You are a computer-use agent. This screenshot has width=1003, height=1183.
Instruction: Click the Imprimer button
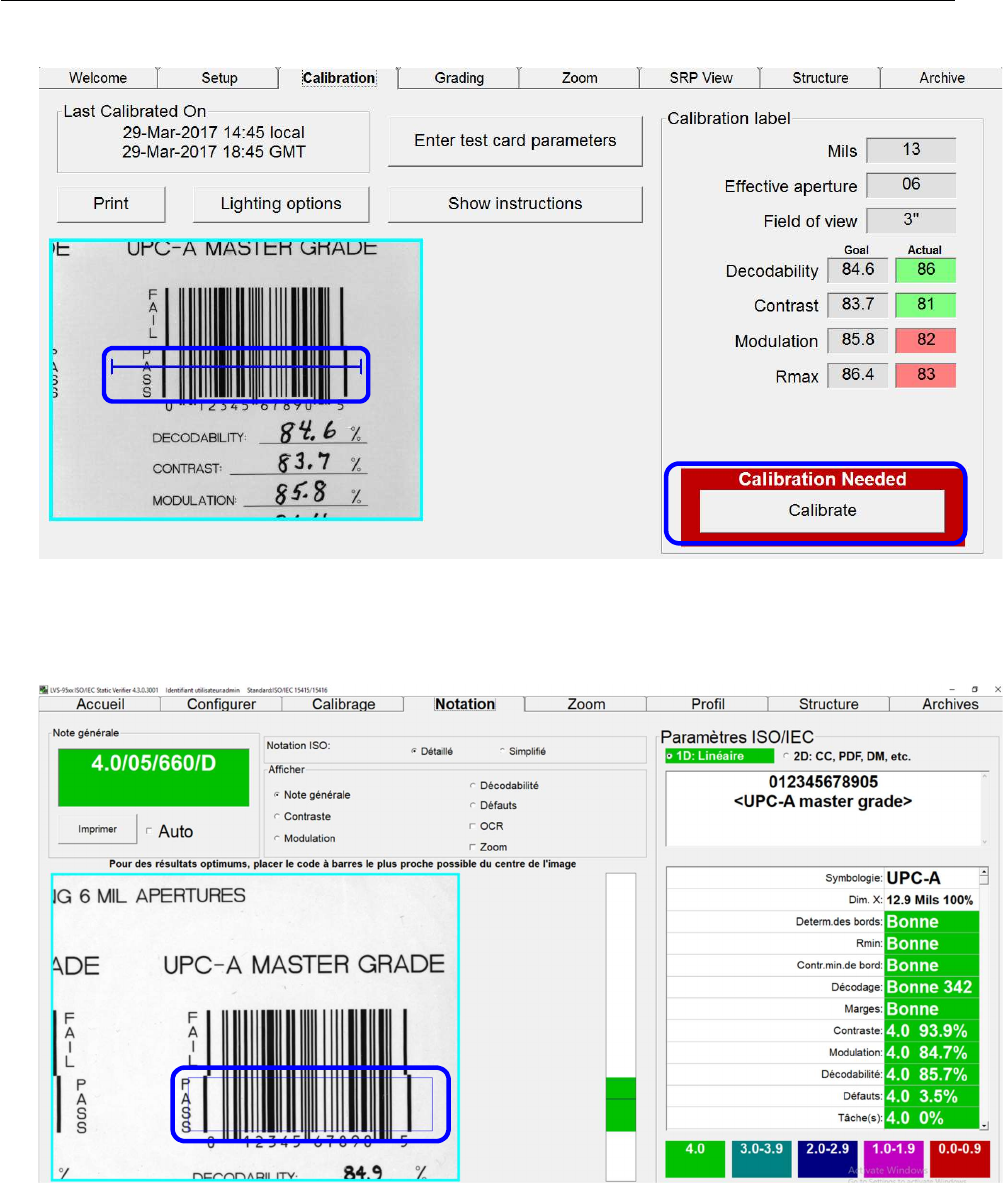97,829
